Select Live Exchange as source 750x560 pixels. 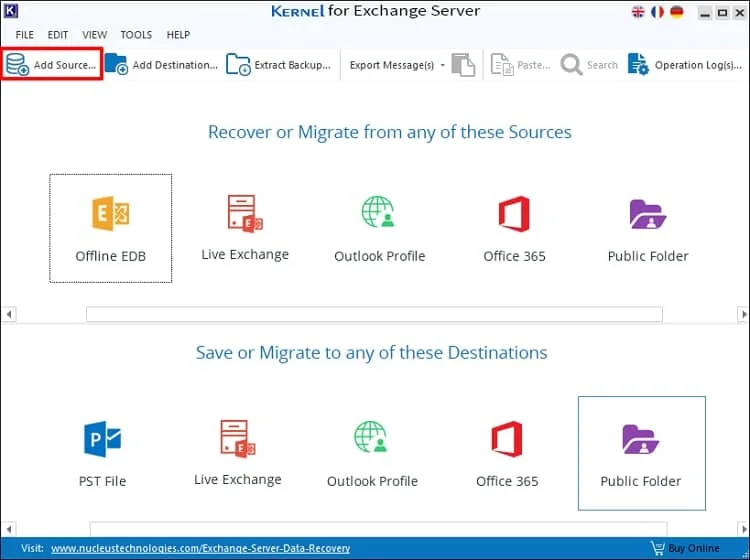[x=245, y=228]
